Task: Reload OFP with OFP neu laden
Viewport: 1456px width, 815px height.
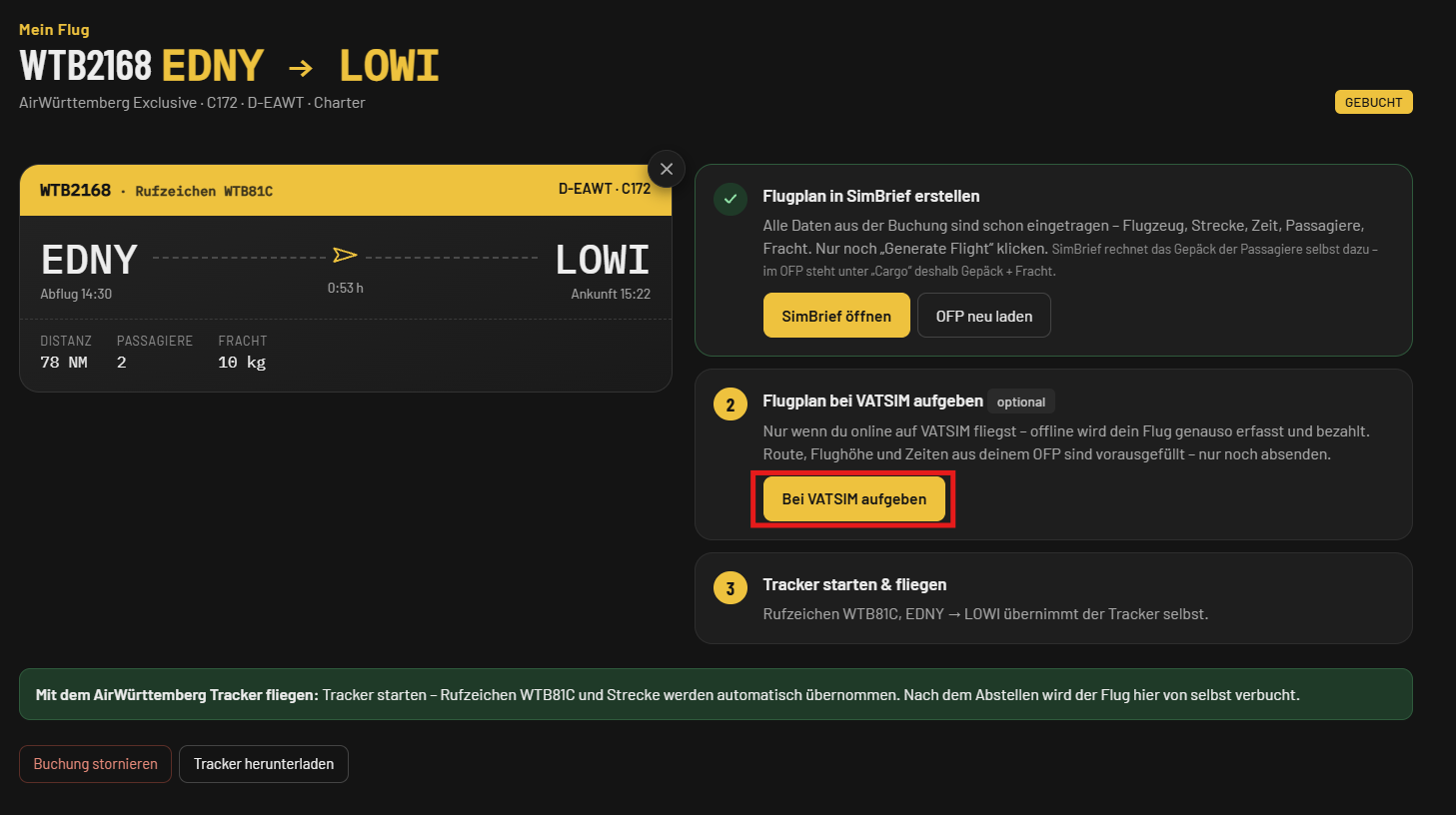Action: (984, 316)
